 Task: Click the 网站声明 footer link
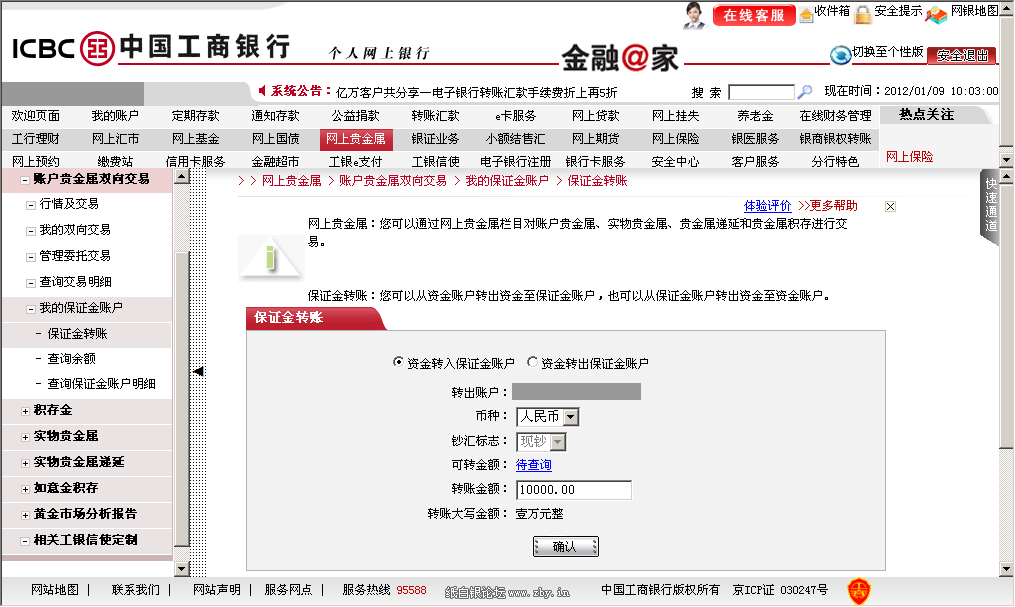pyautogui.click(x=217, y=590)
